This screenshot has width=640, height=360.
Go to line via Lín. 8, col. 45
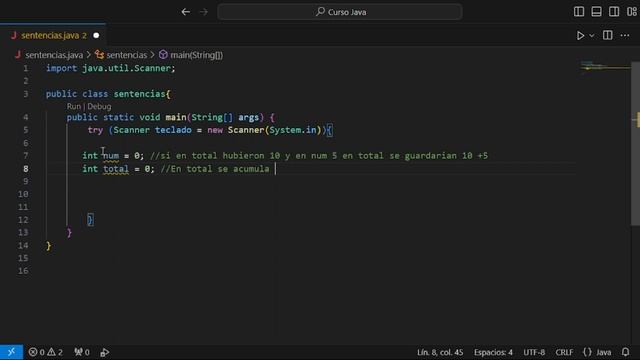[x=440, y=352]
